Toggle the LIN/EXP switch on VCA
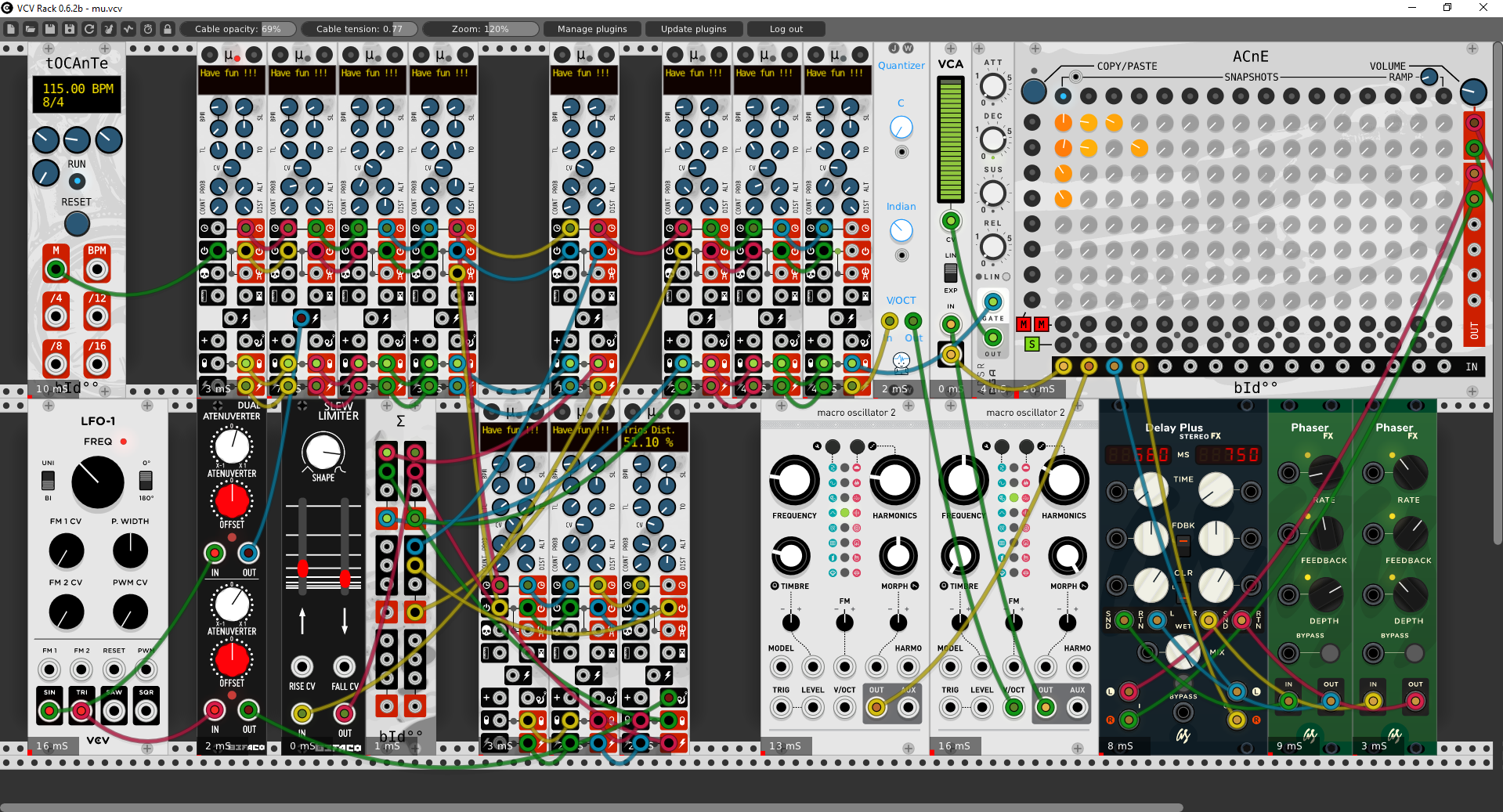The image size is (1503, 812). click(950, 272)
